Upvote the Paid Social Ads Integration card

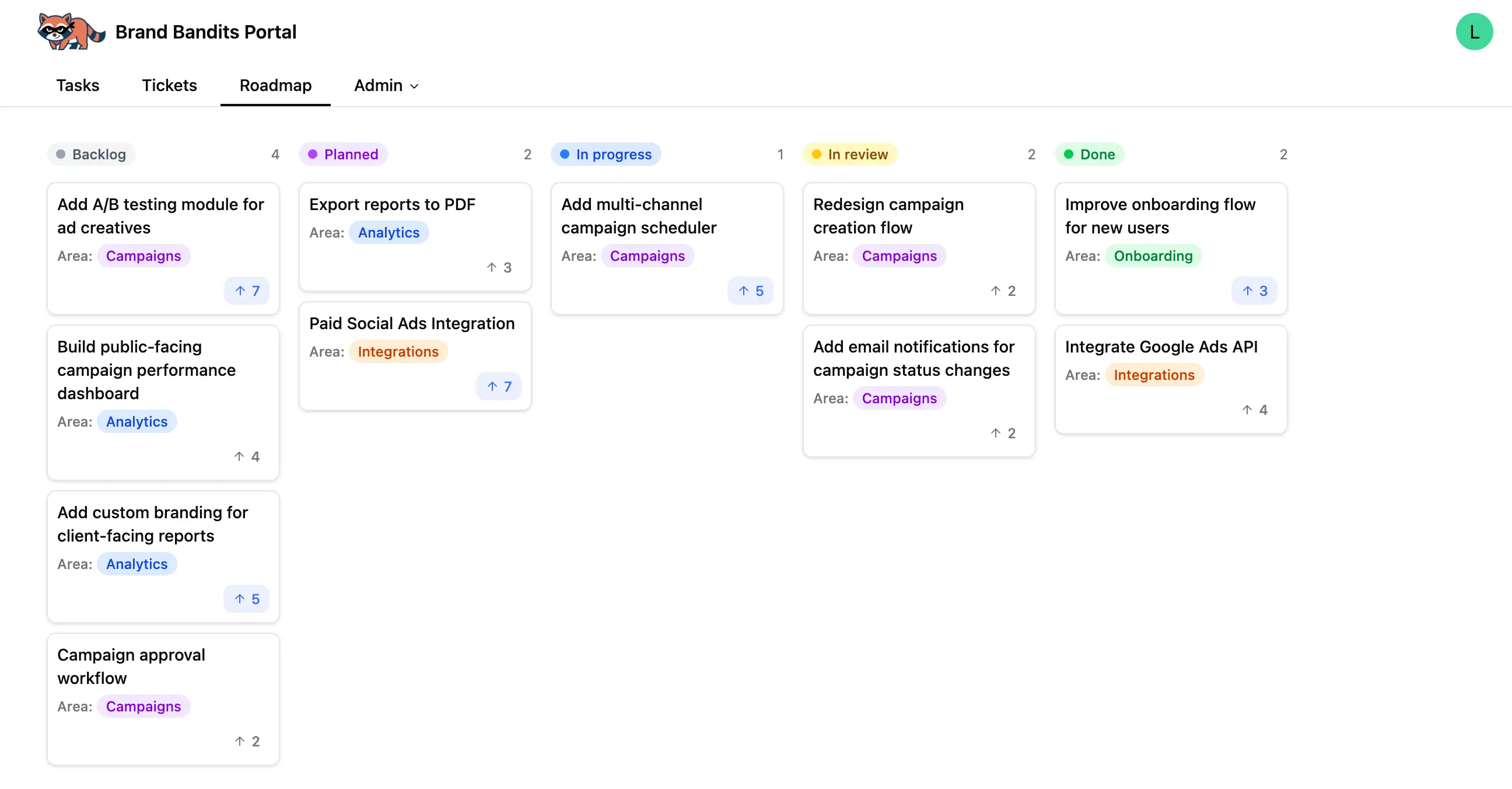click(498, 386)
